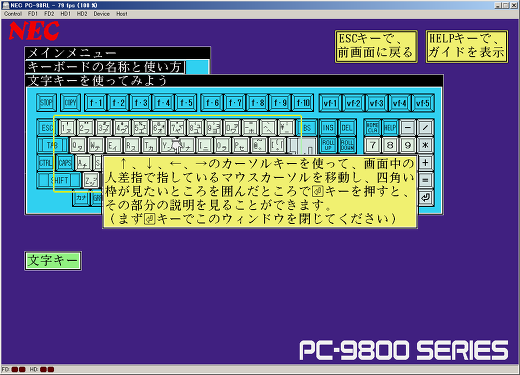Click the ROLL DOWN key
520x375 pixels.
pos(347,145)
